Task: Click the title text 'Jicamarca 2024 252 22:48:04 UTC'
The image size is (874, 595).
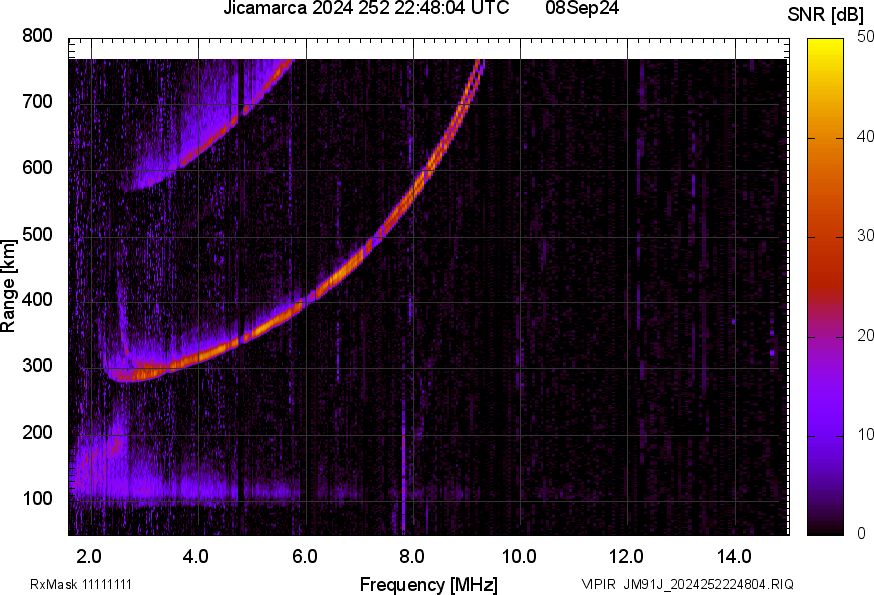Action: coord(366,8)
